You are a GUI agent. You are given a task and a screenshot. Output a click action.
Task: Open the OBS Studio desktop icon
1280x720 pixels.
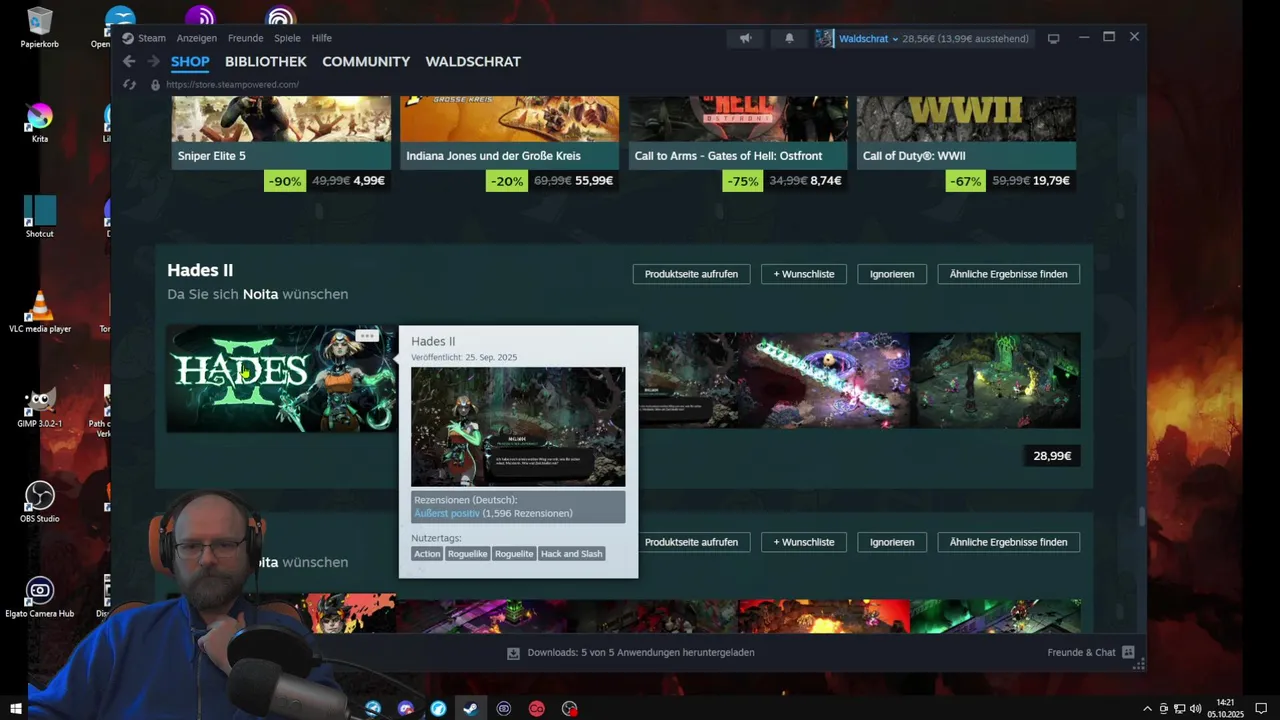point(40,501)
